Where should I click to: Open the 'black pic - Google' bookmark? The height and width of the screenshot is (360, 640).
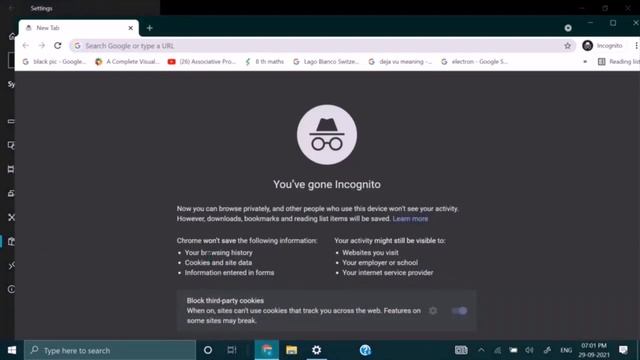(x=54, y=62)
